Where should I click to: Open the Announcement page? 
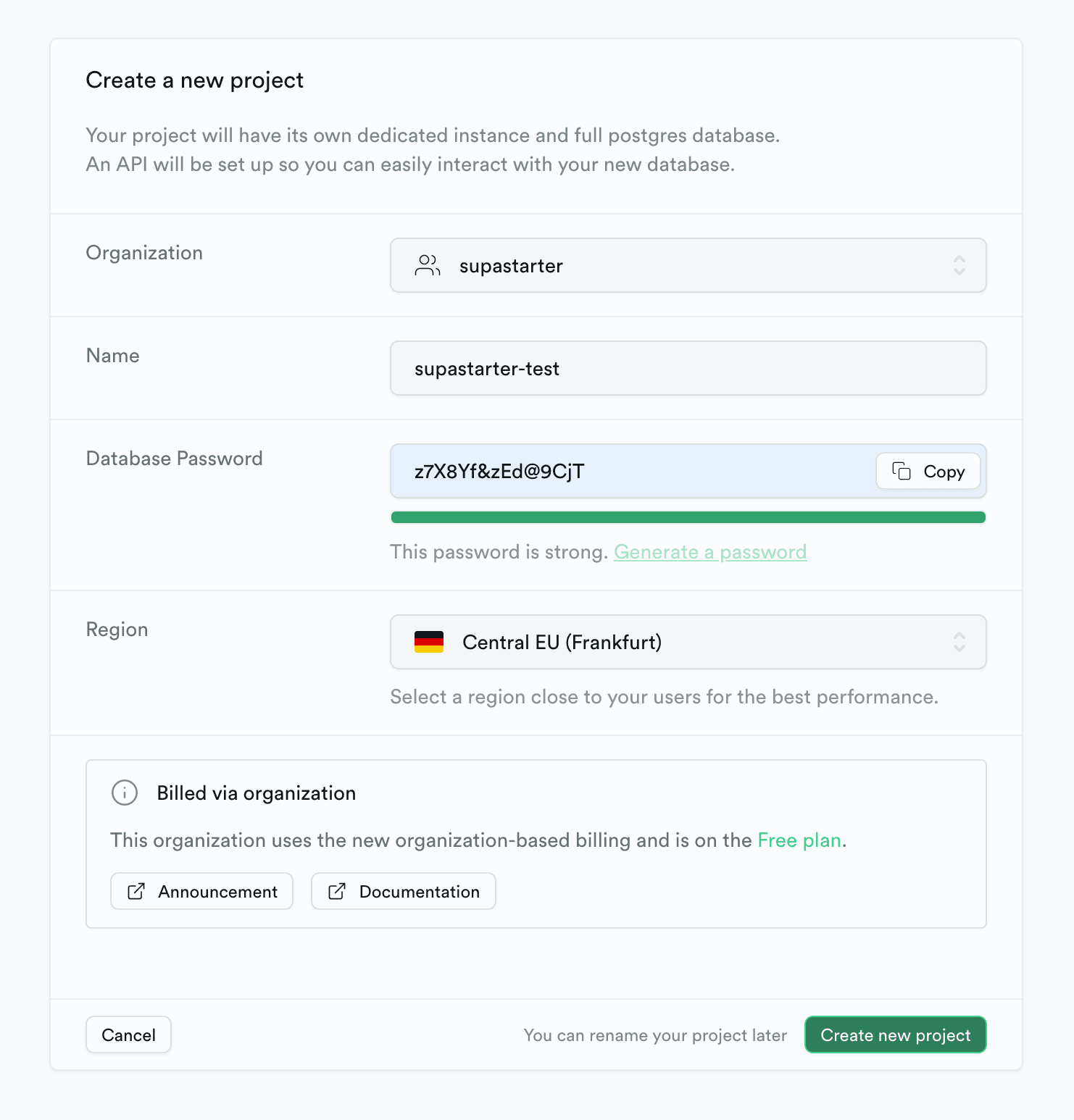[201, 891]
